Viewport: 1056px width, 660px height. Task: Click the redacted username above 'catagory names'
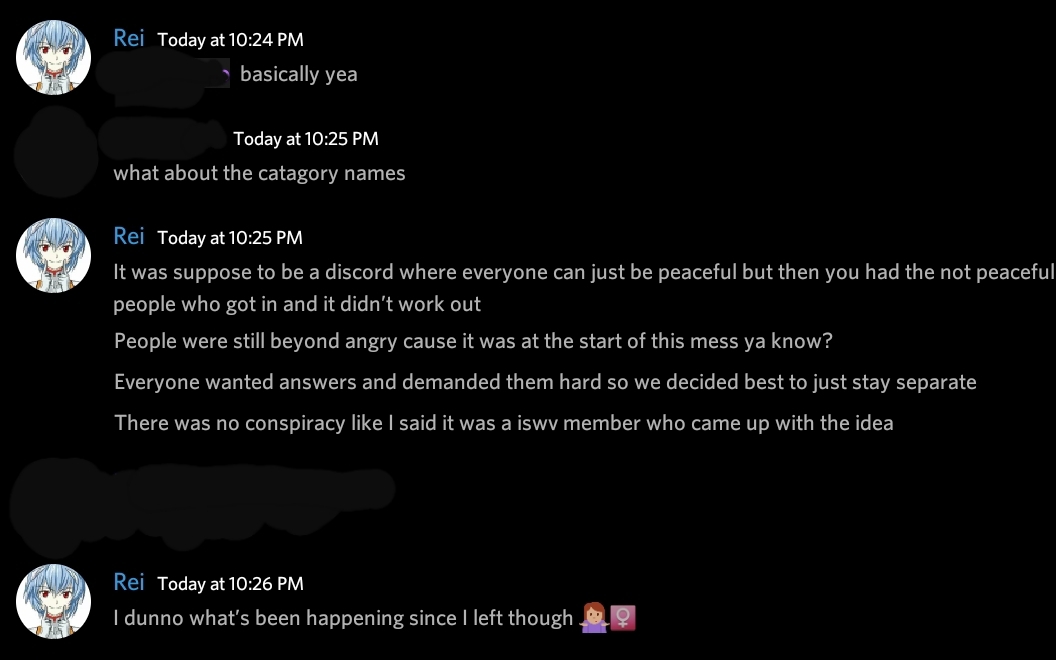tap(162, 137)
